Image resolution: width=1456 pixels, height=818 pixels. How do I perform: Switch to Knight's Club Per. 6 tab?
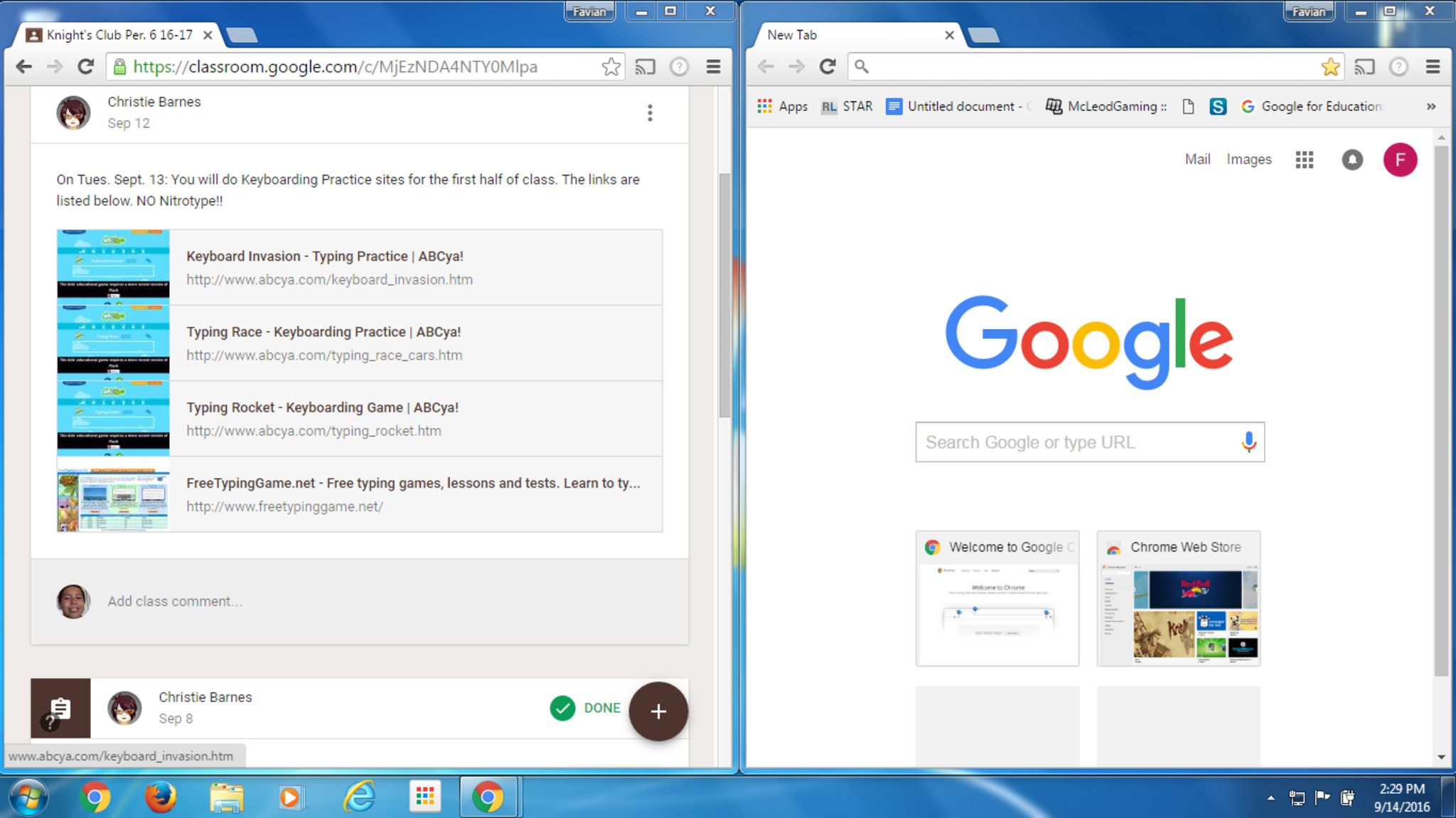coord(119,35)
